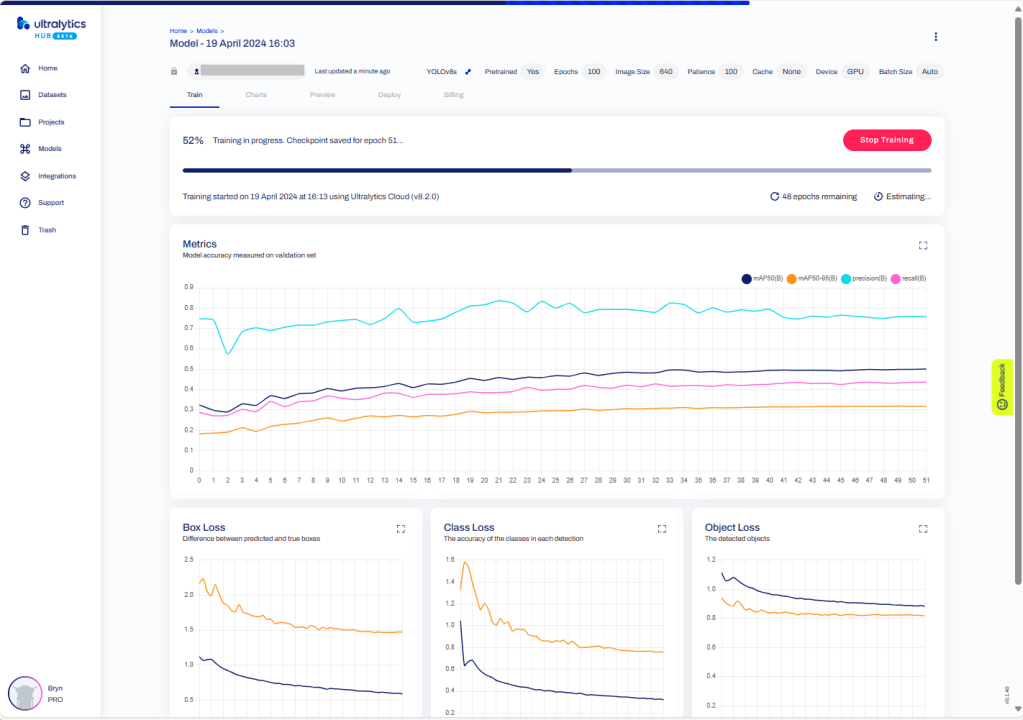Open the three-dot model options menu
The height and width of the screenshot is (720, 1023).
click(935, 37)
